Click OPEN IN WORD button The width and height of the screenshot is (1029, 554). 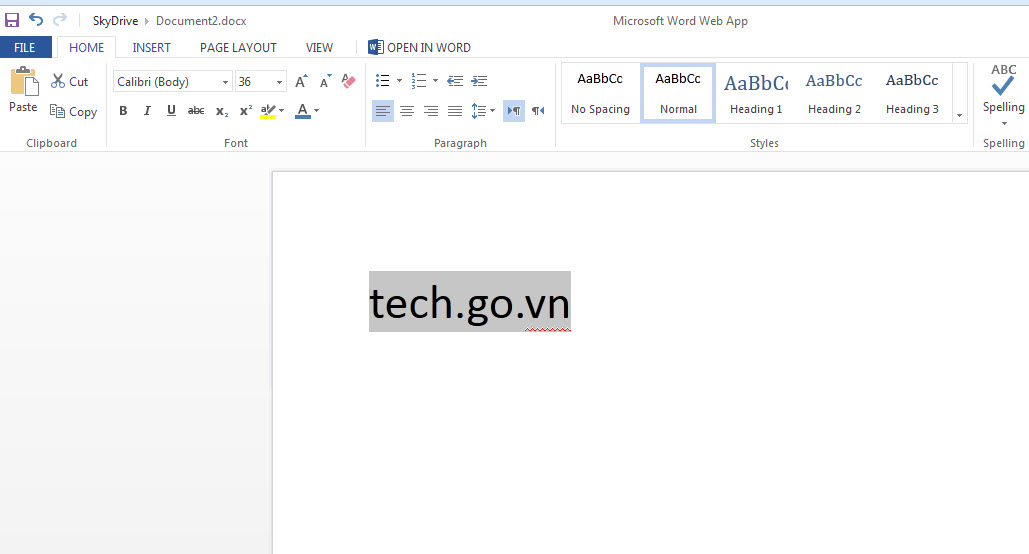coord(419,47)
